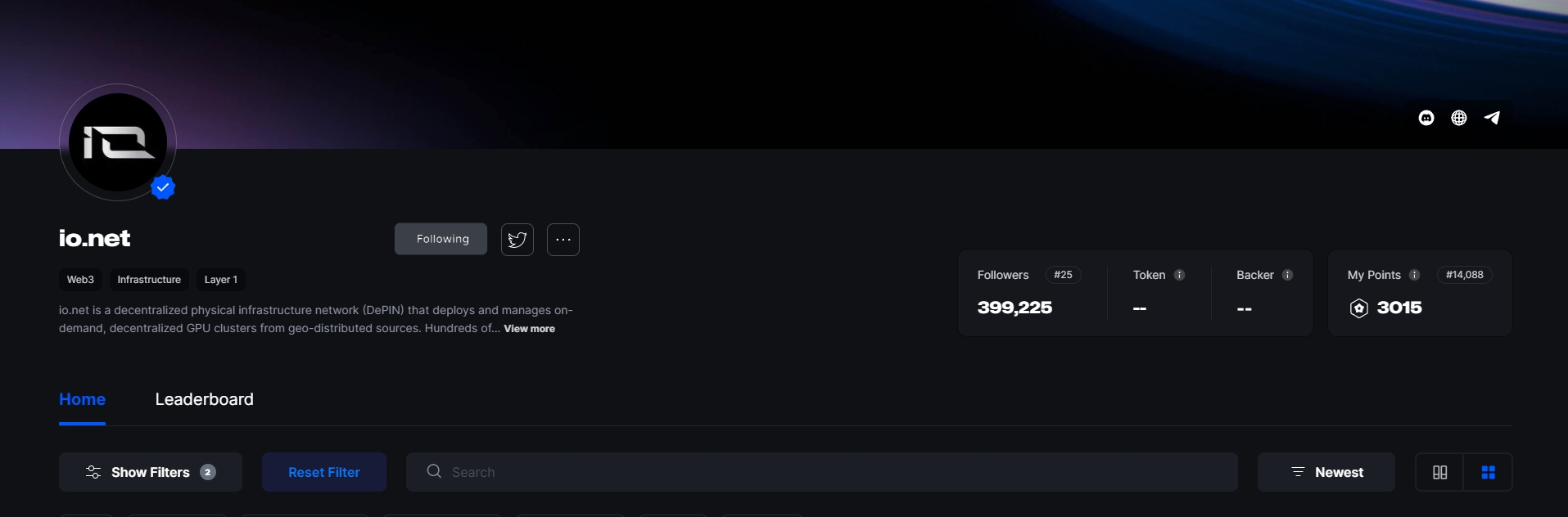Switch to the grid view layout
Image resolution: width=1568 pixels, height=517 pixels.
click(1489, 472)
